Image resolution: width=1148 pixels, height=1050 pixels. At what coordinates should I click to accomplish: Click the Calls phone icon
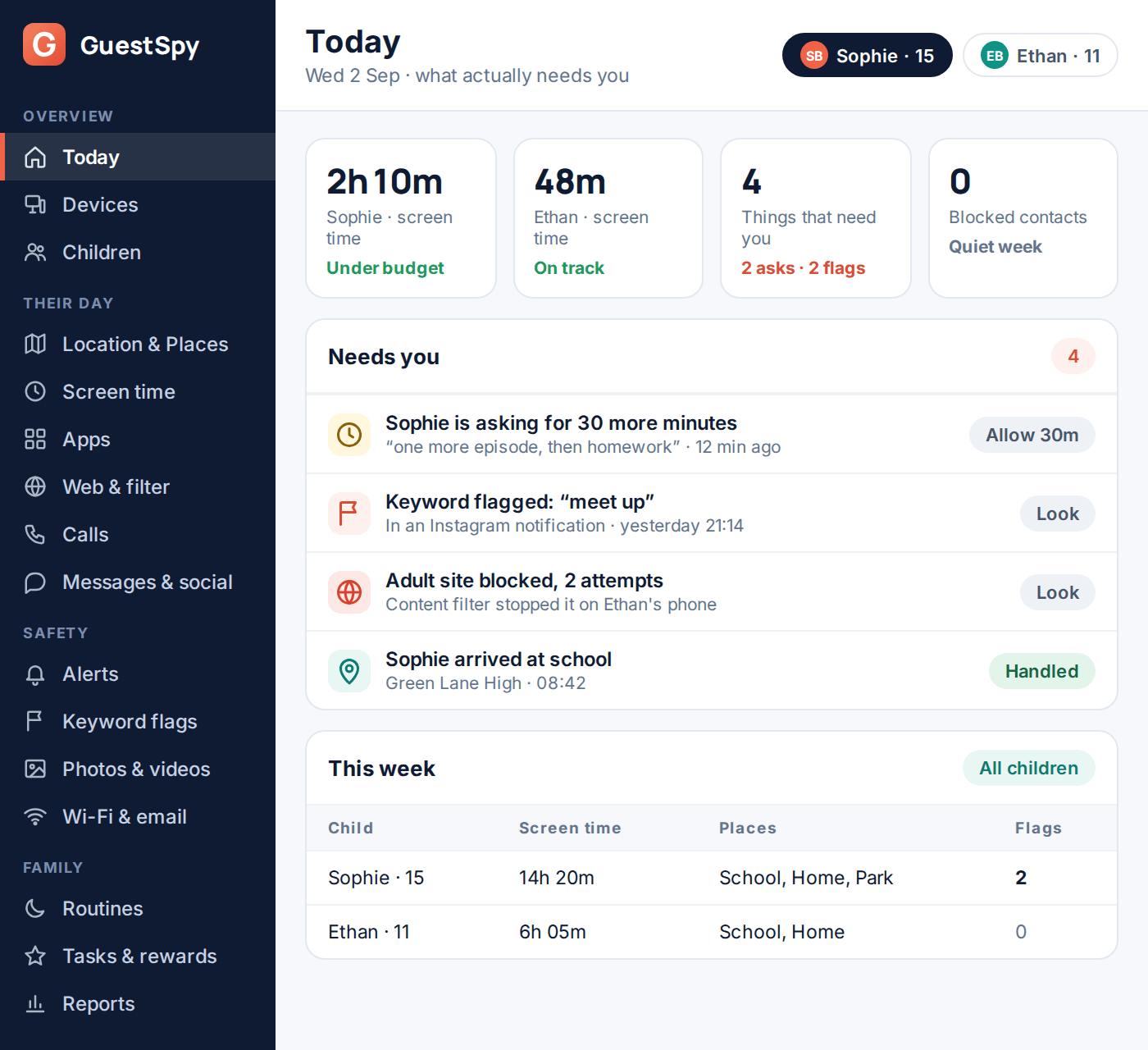coord(35,534)
